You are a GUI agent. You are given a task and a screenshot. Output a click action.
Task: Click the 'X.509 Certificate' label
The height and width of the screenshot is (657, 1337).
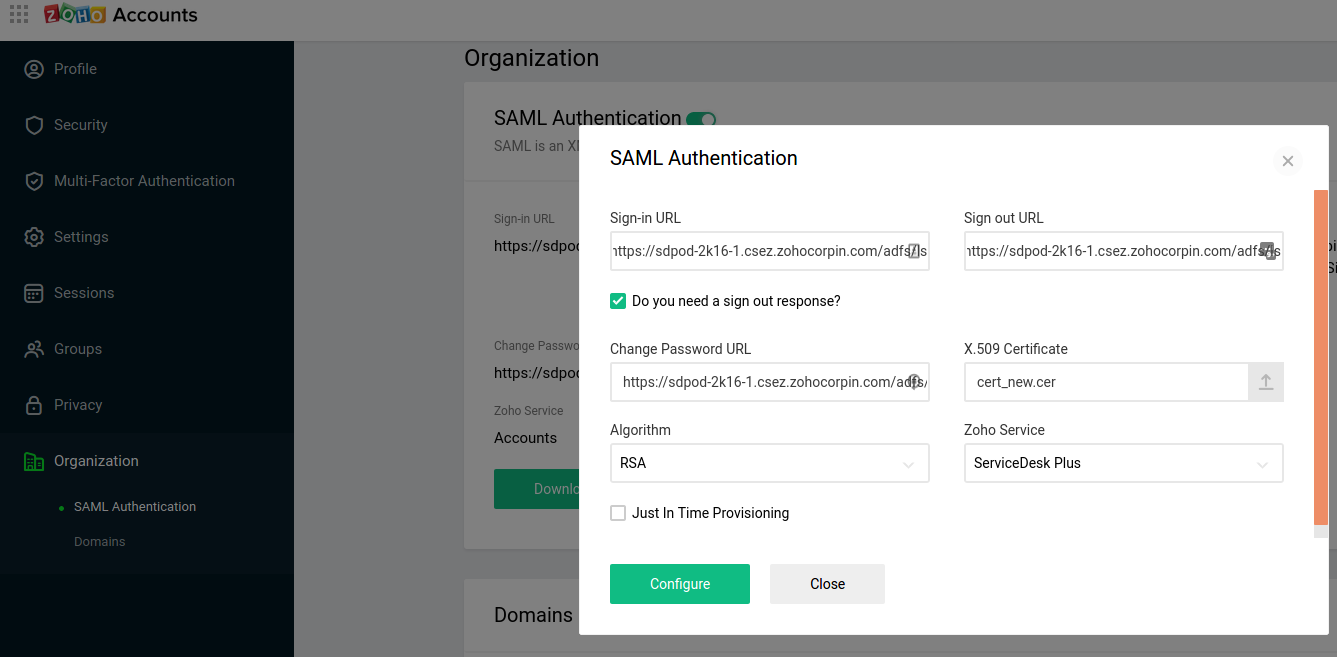1016,349
